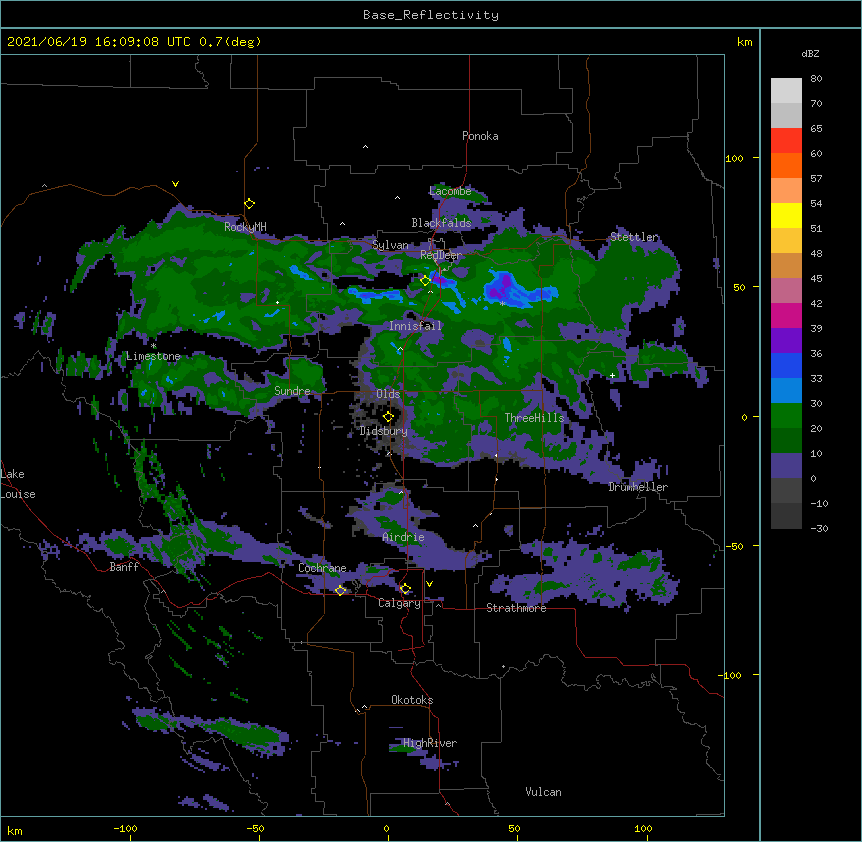This screenshot has width=862, height=842.
Task: Click the Cochrane label
Action: [322, 568]
